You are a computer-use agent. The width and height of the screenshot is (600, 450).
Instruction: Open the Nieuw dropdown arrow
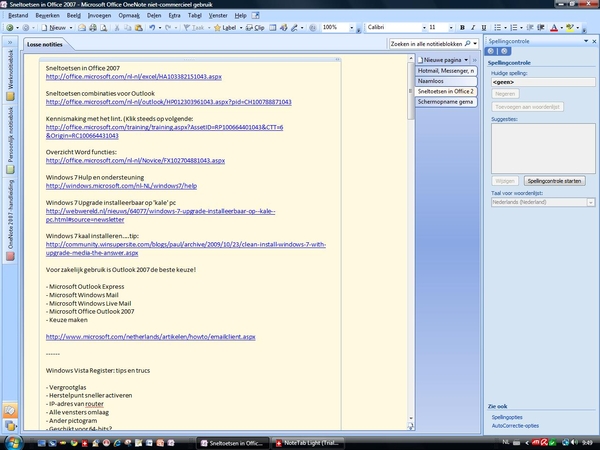(71, 28)
